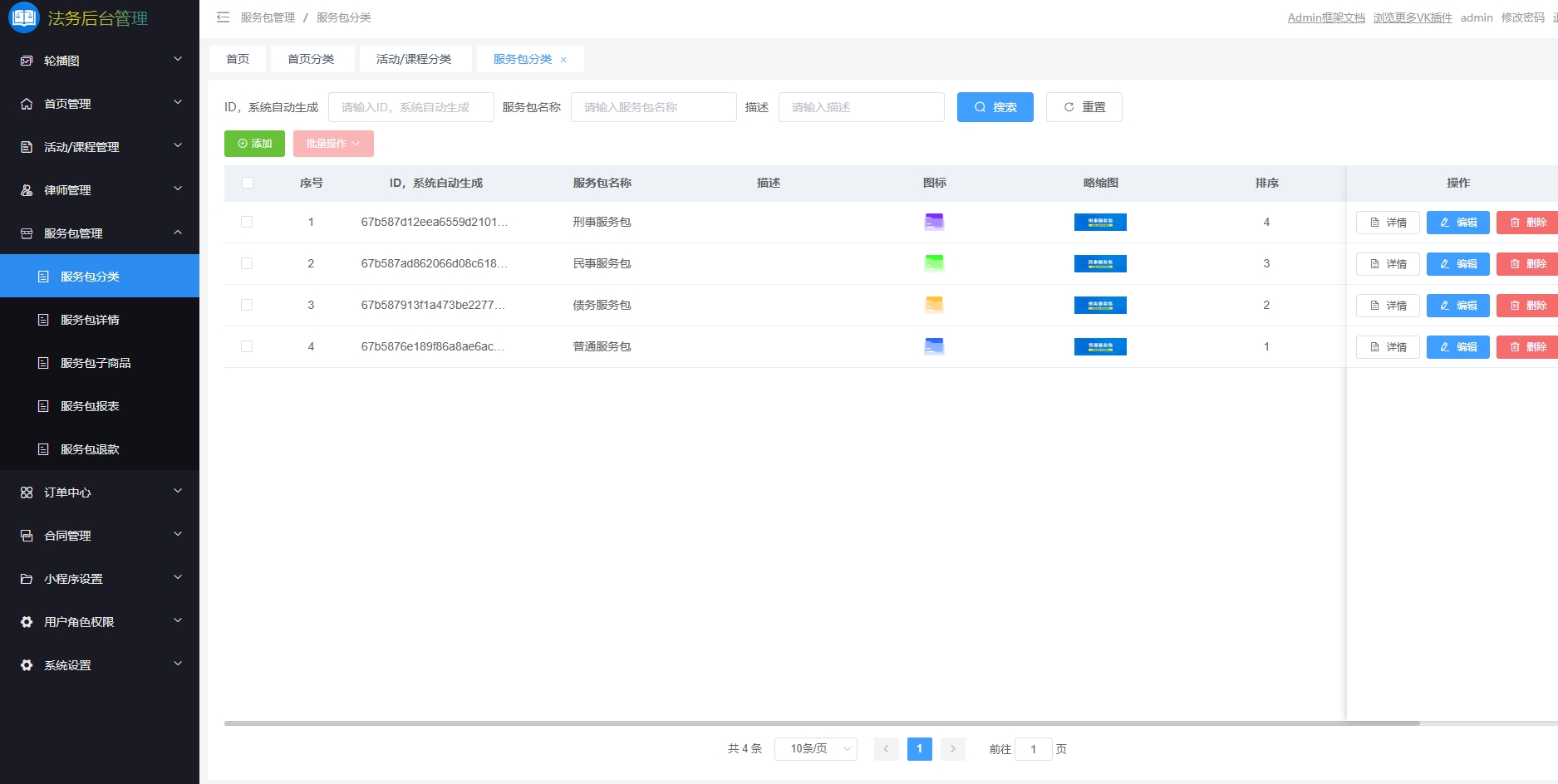Open the 民事服务包 thumbnail preview
This screenshot has width=1558, height=784.
[x=1100, y=263]
